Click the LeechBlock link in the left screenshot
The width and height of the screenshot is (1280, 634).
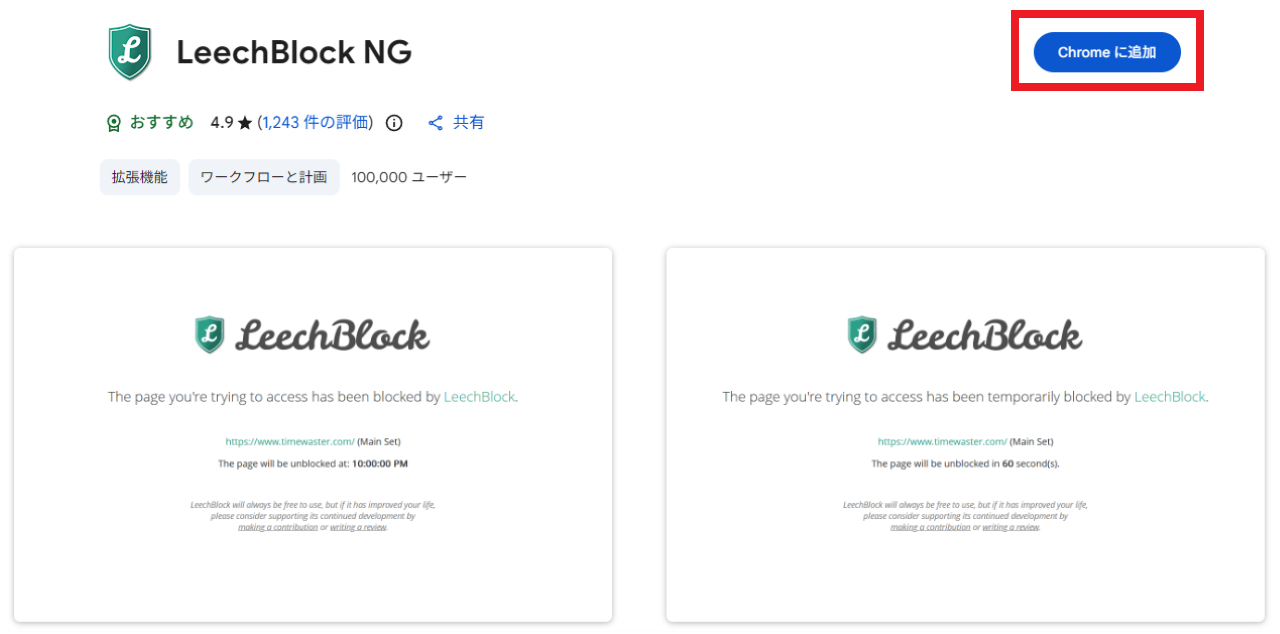coord(480,396)
